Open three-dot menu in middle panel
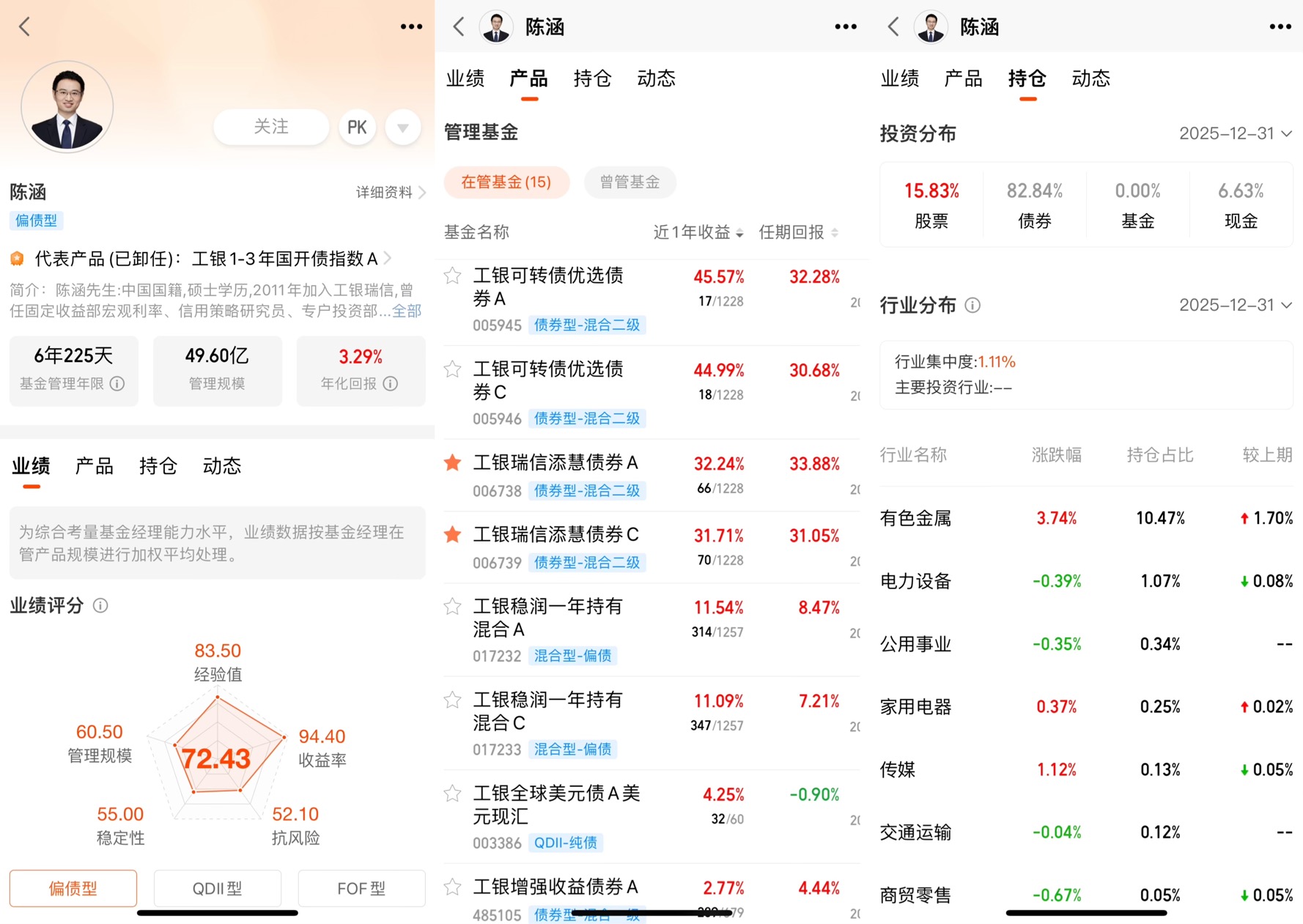This screenshot has width=1303, height=924. point(846,27)
